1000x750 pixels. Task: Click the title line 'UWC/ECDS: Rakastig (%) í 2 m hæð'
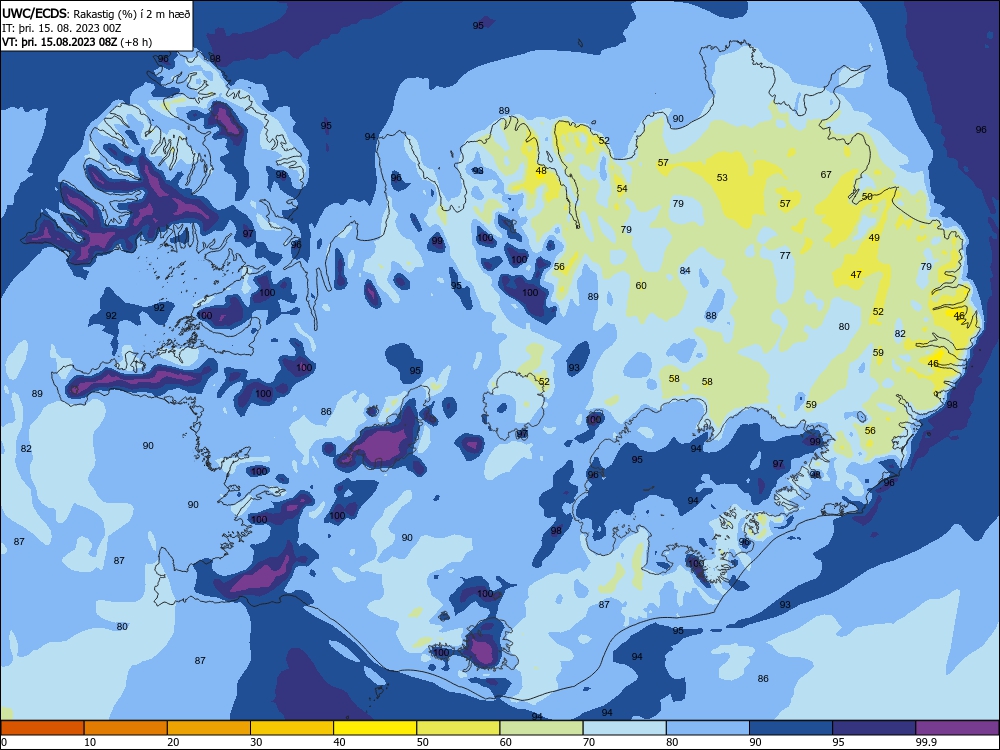coord(96,13)
